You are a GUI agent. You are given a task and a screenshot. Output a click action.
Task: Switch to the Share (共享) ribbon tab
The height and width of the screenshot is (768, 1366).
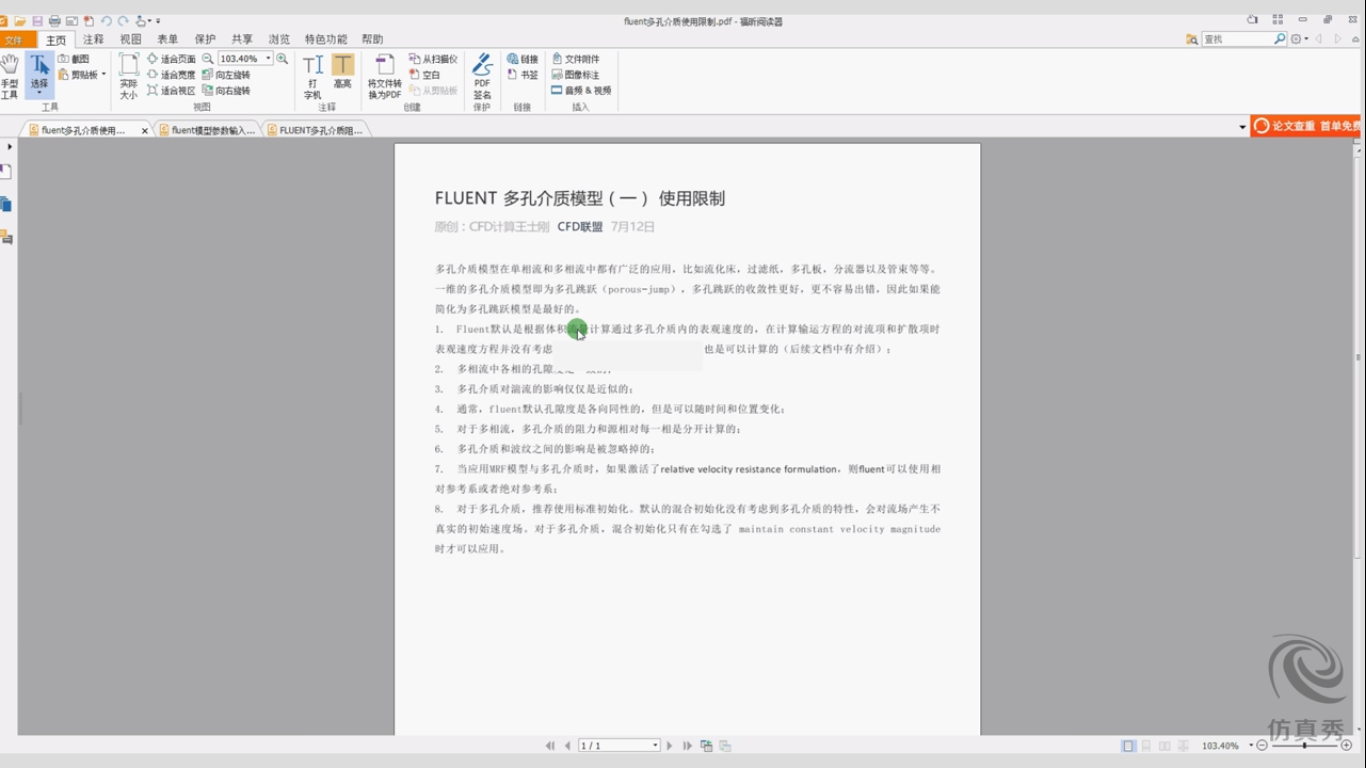242,39
